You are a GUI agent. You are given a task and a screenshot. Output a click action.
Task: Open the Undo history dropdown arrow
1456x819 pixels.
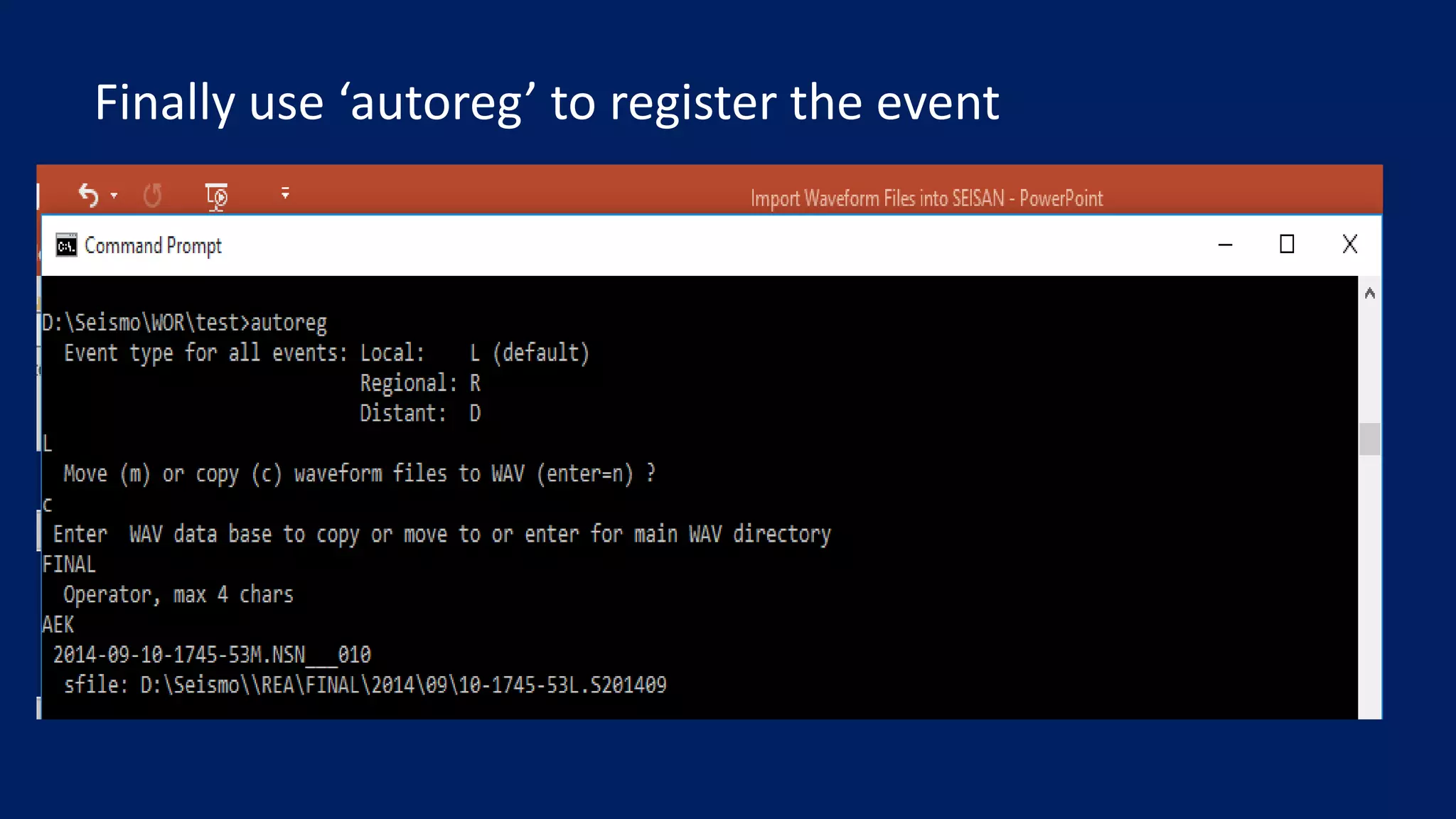point(114,195)
